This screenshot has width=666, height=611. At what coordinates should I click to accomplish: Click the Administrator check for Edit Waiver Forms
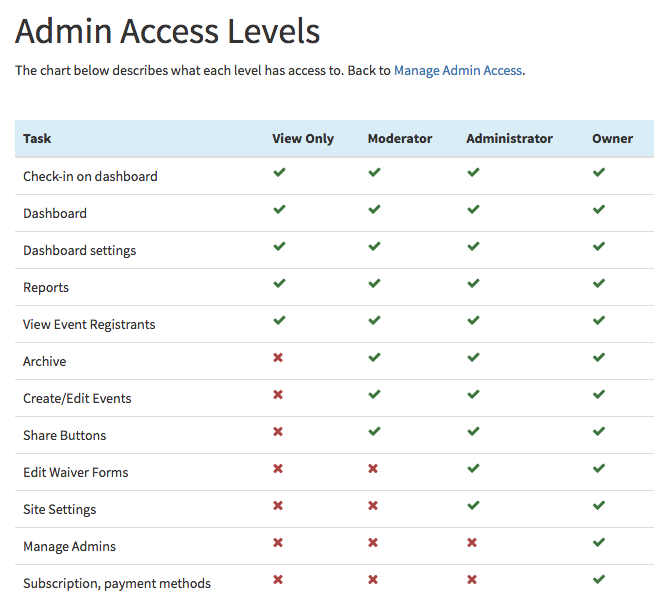(473, 468)
